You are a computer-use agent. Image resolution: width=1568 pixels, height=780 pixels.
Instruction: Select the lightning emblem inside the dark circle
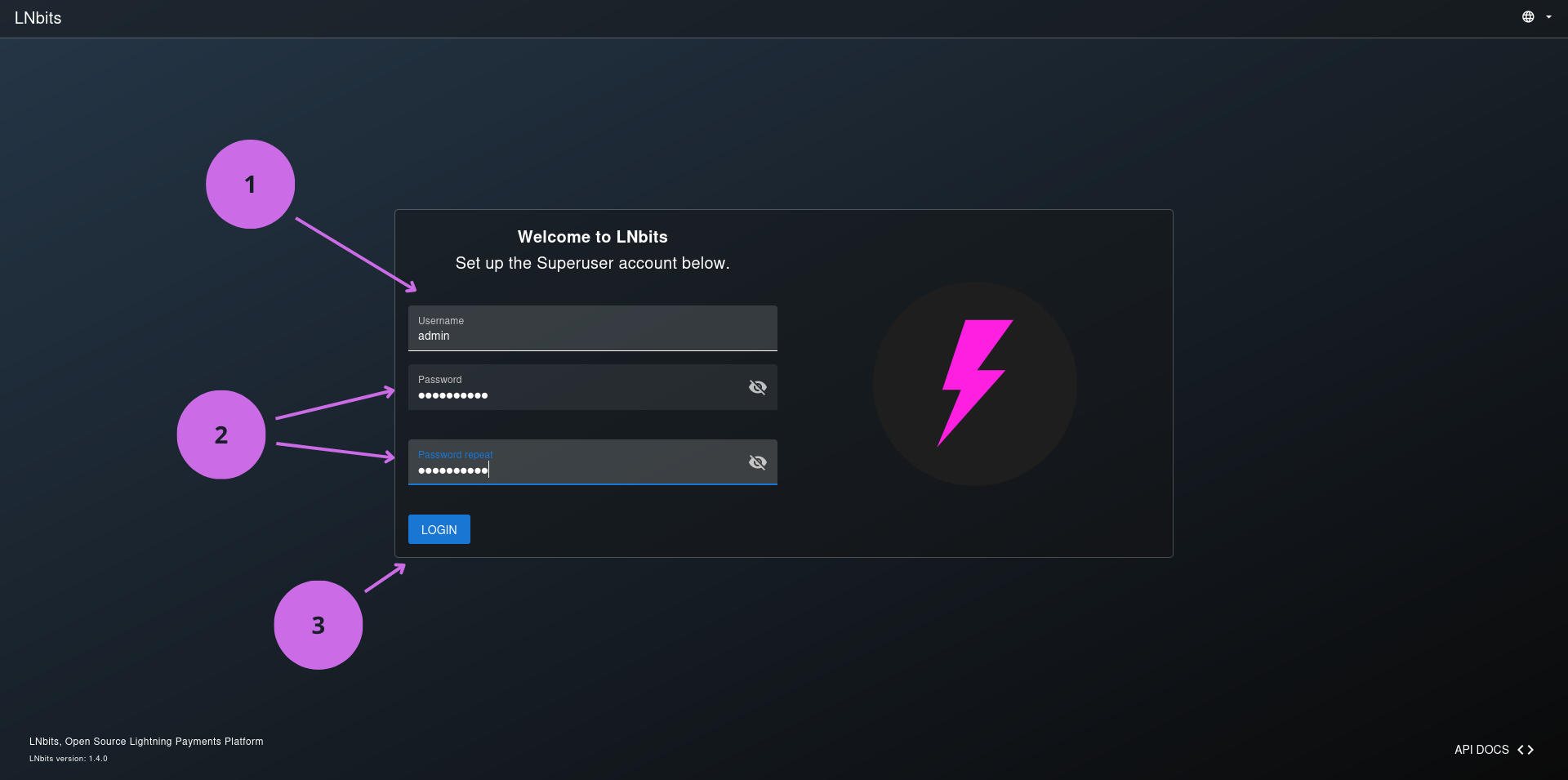click(x=974, y=384)
